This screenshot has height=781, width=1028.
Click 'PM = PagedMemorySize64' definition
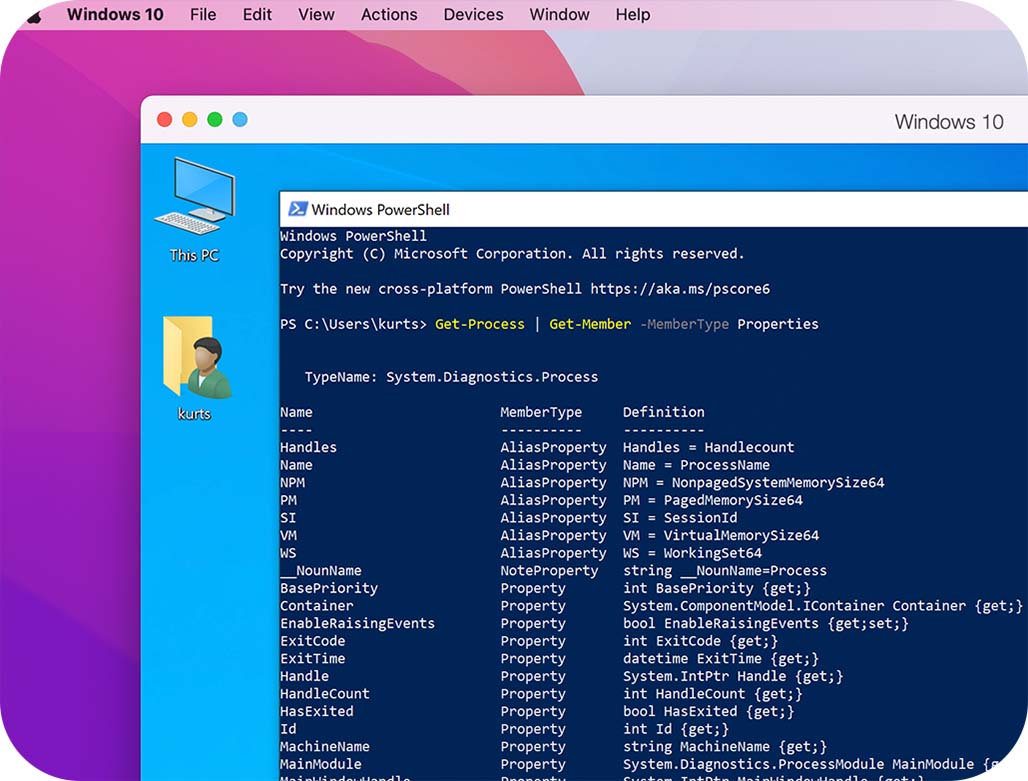[x=713, y=500]
